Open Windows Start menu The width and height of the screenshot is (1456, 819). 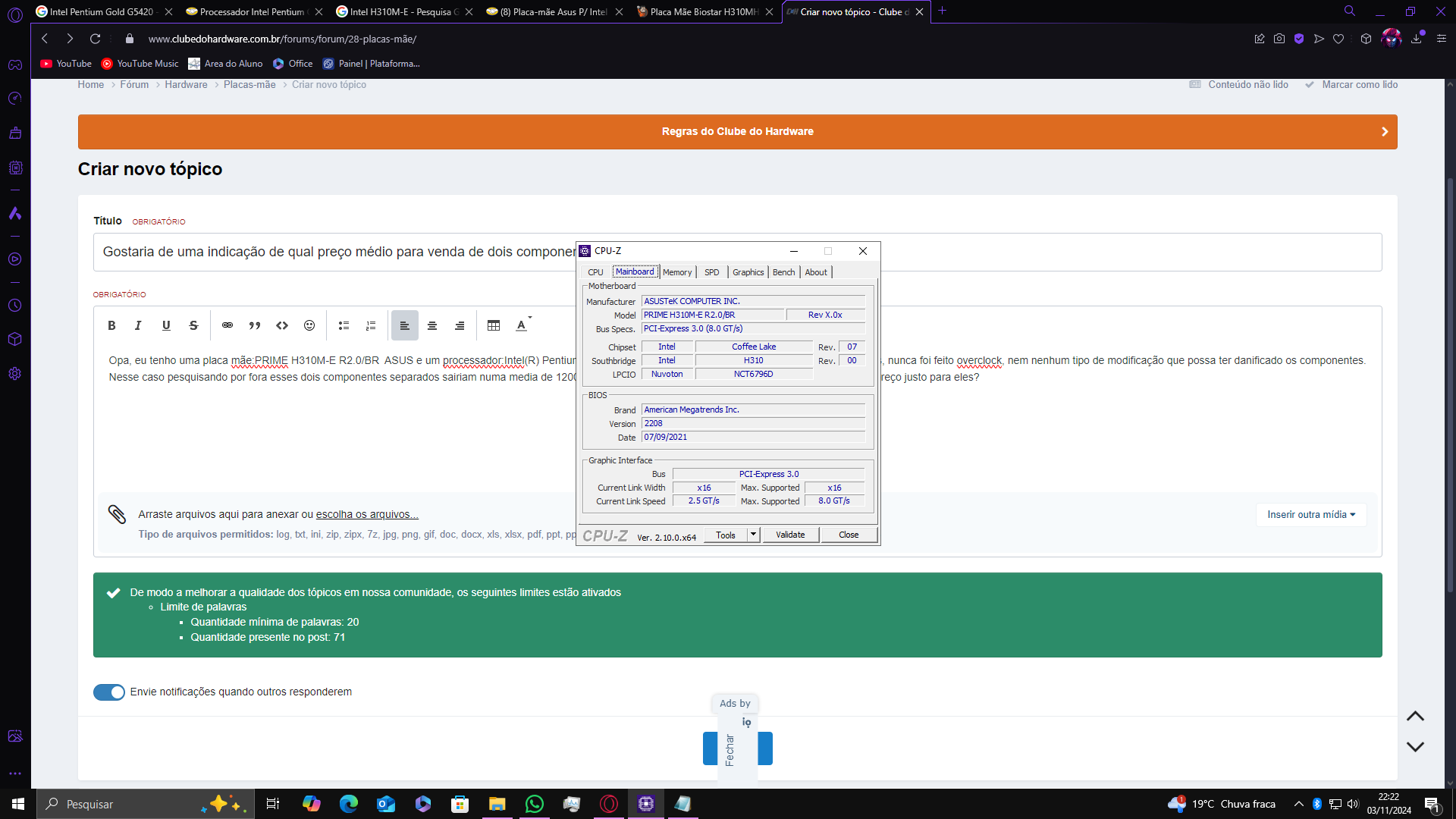[x=18, y=804]
